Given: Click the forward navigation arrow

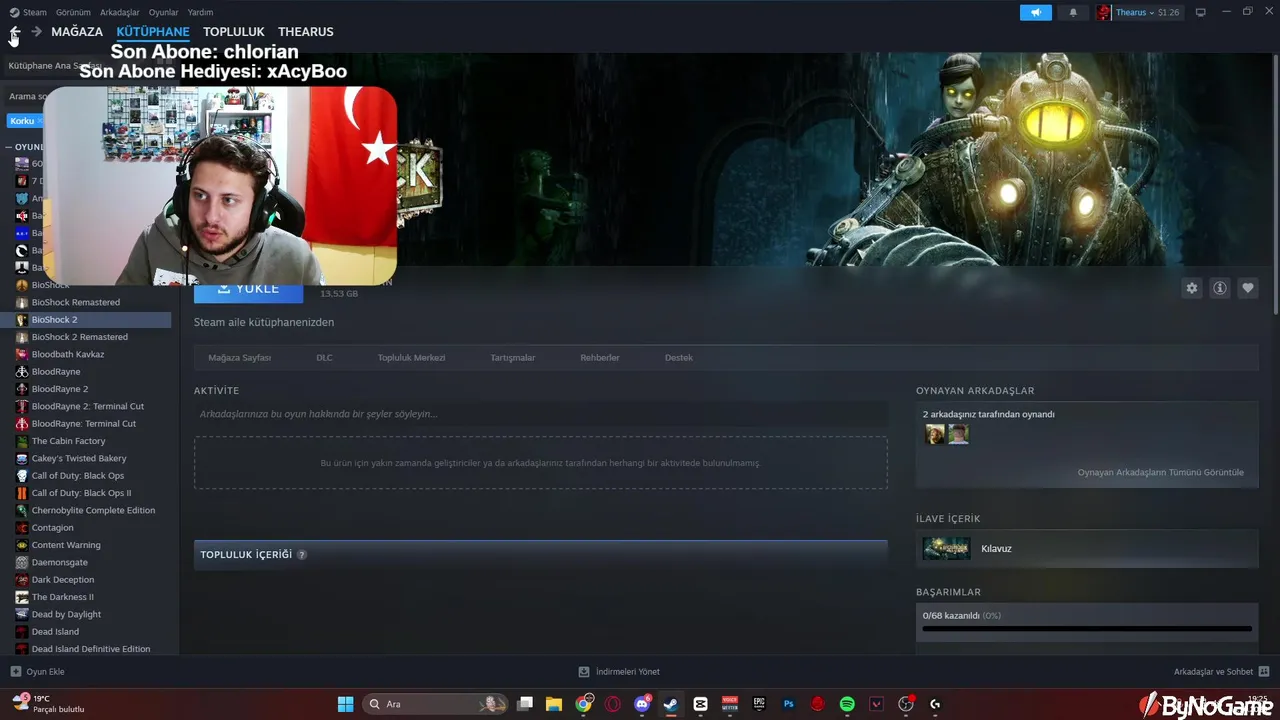Looking at the screenshot, I should [x=36, y=32].
